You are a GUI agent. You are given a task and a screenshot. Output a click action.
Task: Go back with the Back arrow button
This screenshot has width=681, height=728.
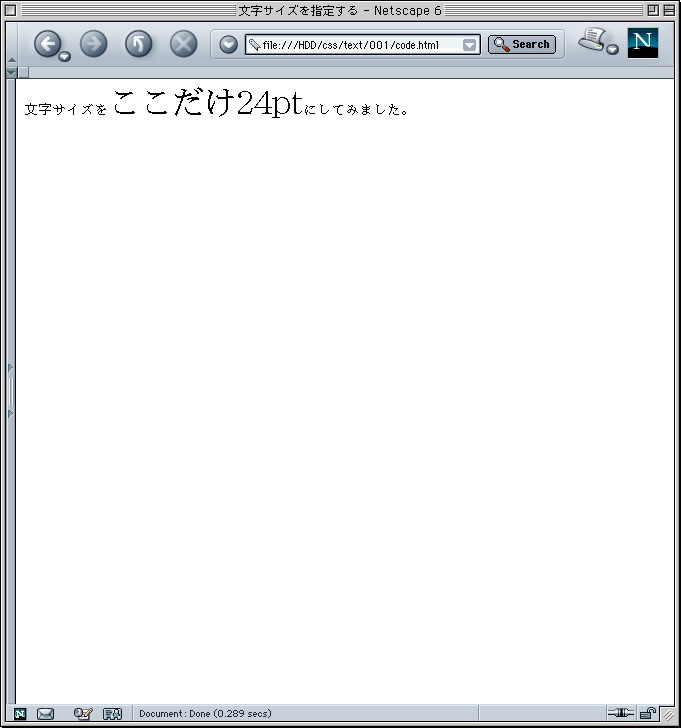47,44
